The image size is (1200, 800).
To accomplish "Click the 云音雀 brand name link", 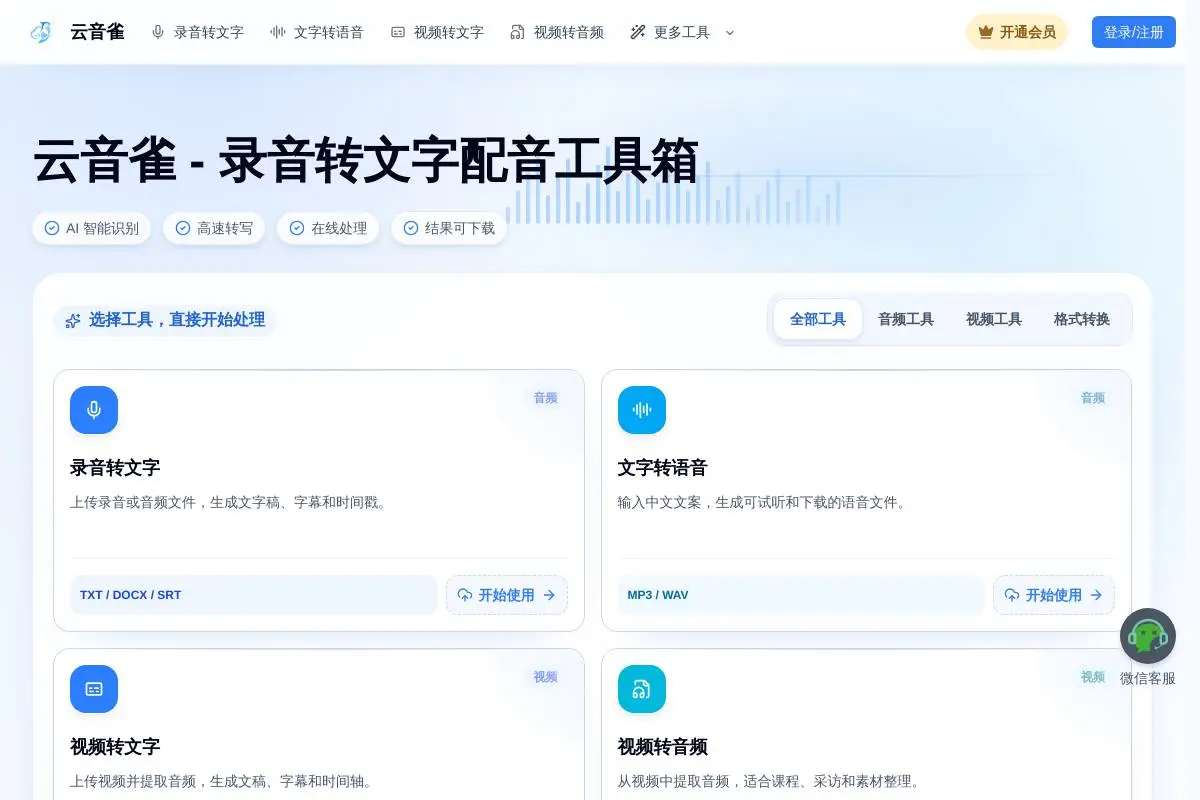I will point(97,32).
